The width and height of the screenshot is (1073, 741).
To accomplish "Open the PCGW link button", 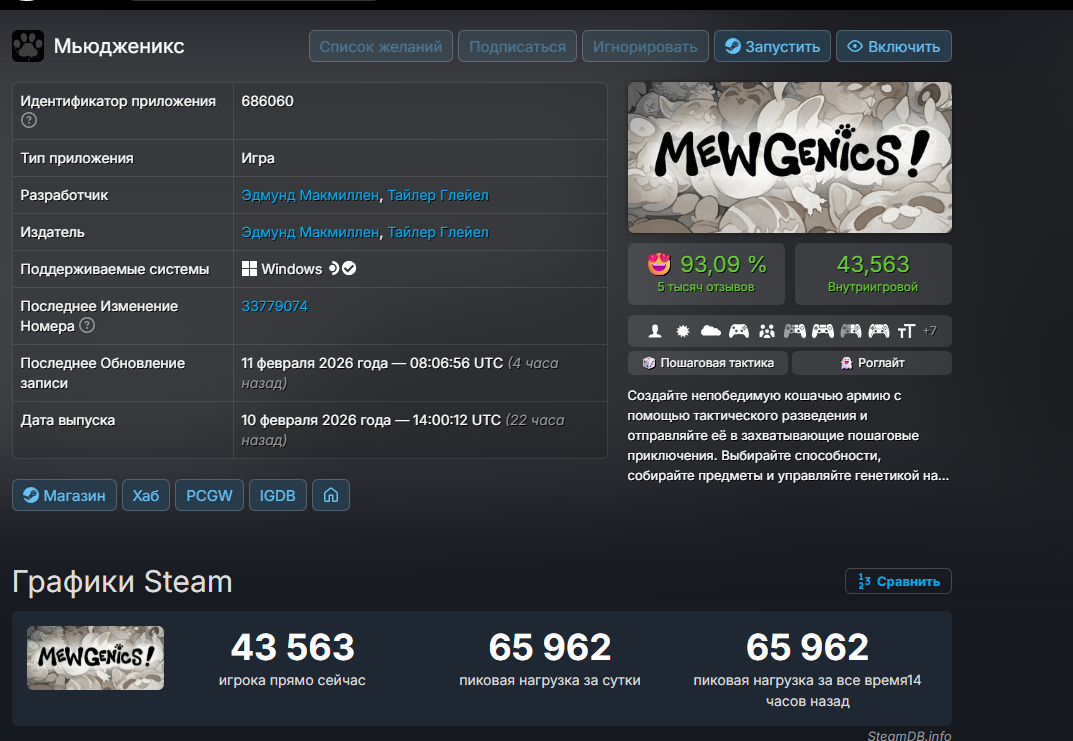I will pyautogui.click(x=209, y=495).
